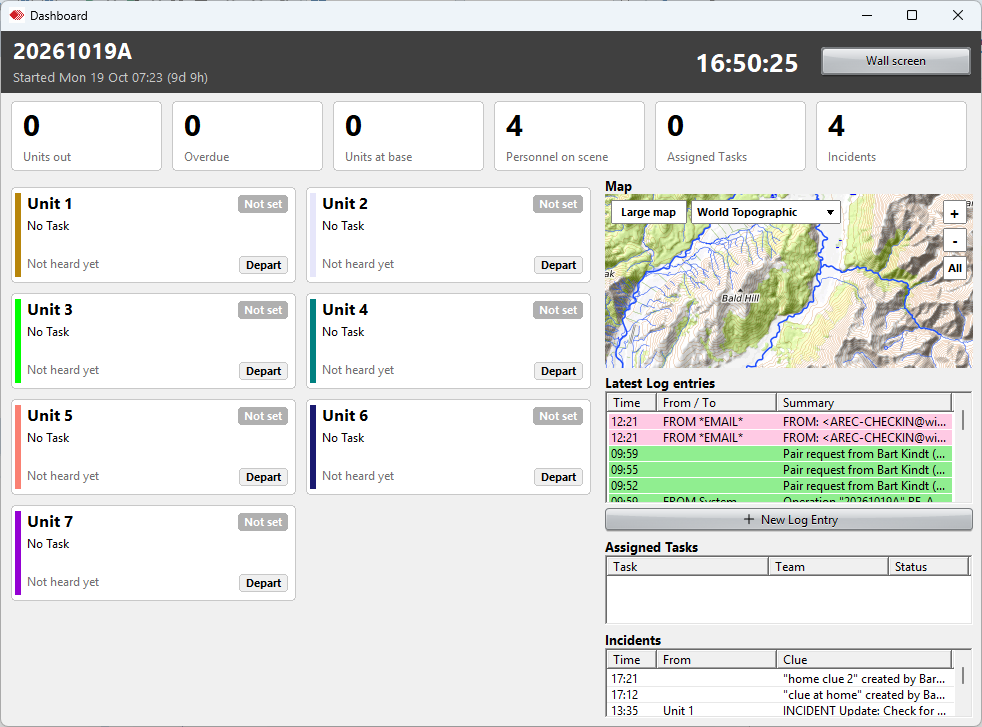Click Unit 6's navy color bar
This screenshot has width=982, height=727.
313,446
